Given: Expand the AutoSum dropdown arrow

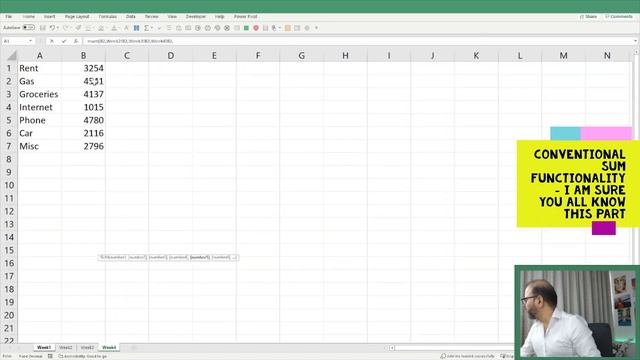Looking at the screenshot, I should click(151, 28).
